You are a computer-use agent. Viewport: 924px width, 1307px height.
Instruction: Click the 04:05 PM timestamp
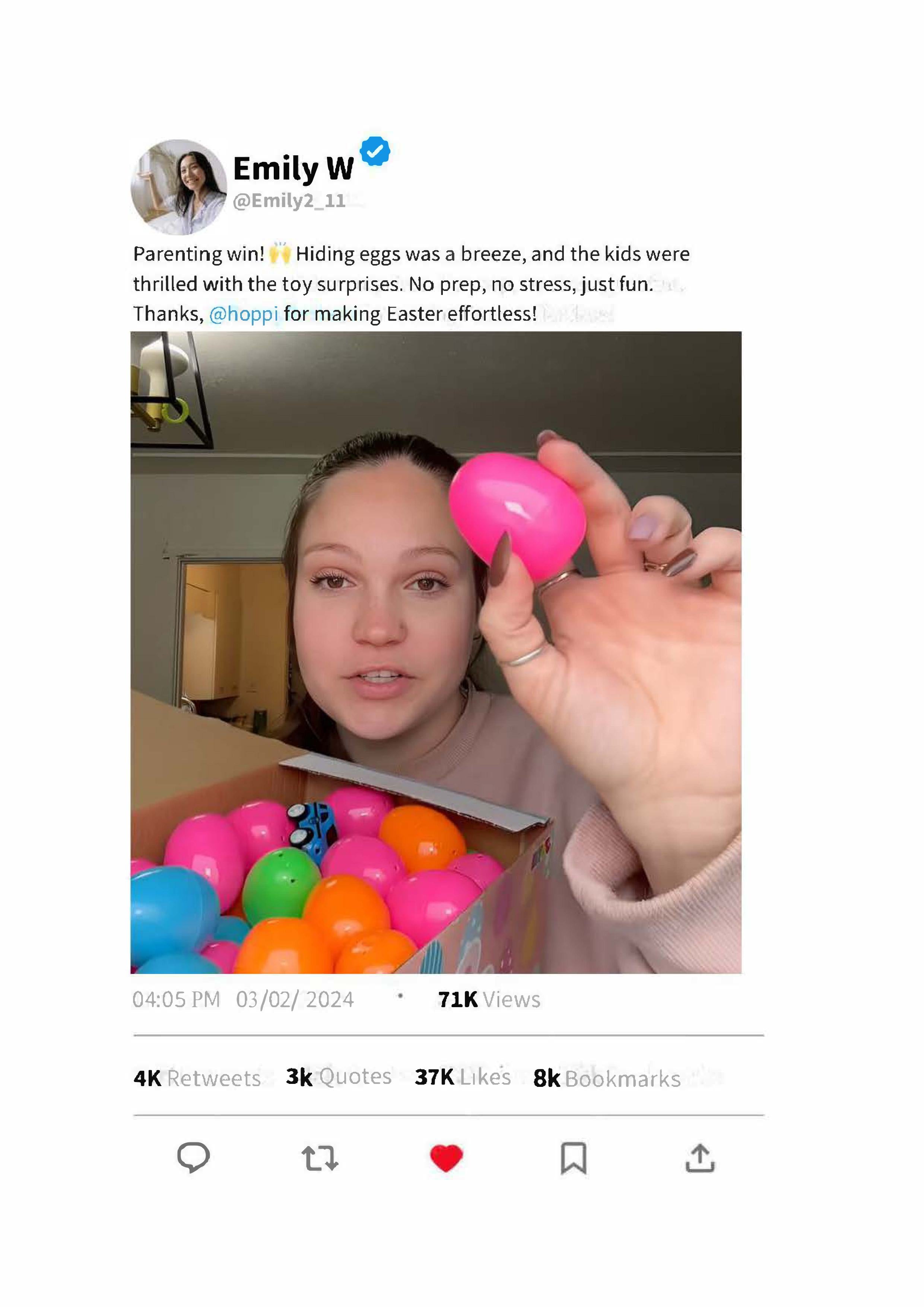(x=176, y=1000)
